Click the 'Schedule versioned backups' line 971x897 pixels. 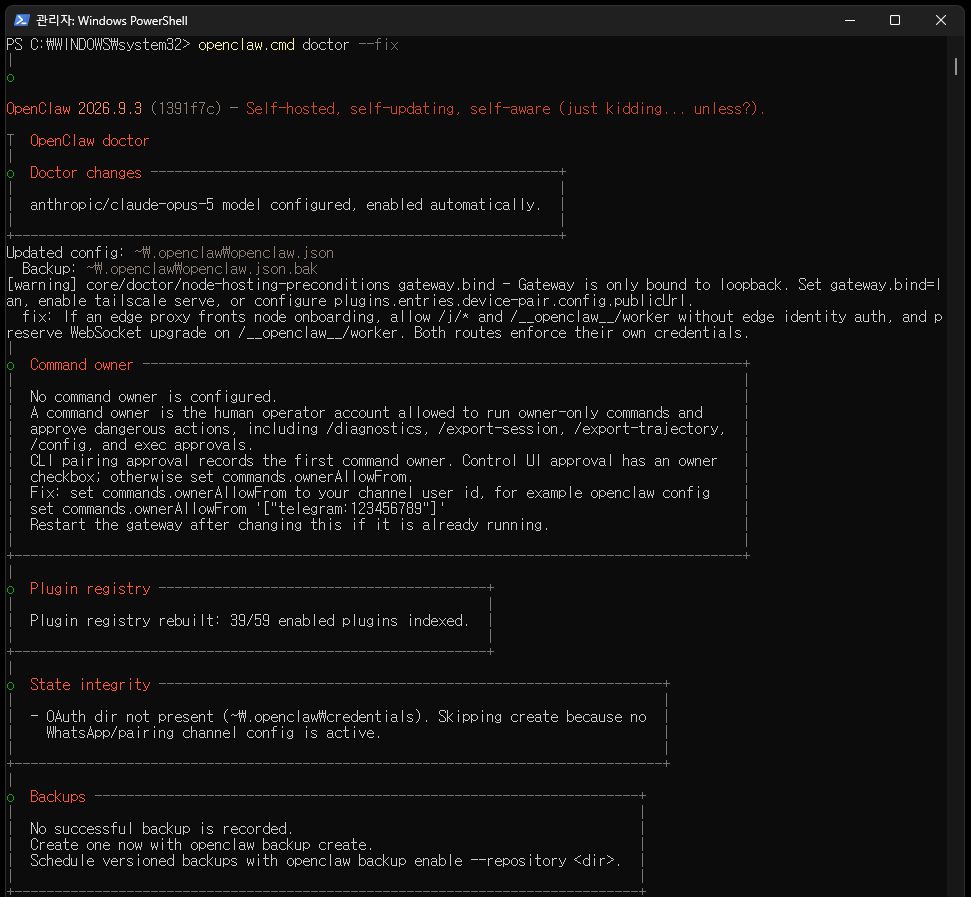tap(325, 861)
